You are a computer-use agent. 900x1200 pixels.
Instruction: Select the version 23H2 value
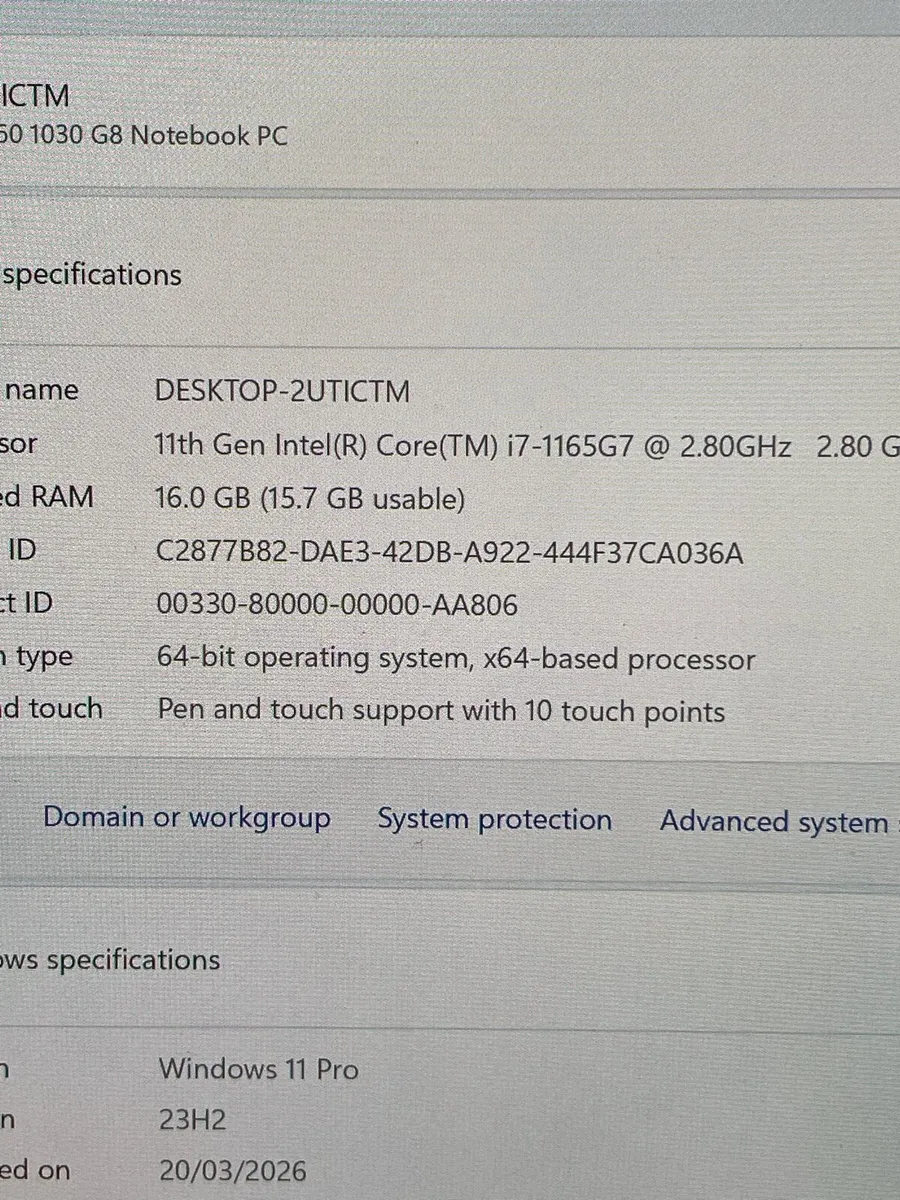pos(192,1120)
